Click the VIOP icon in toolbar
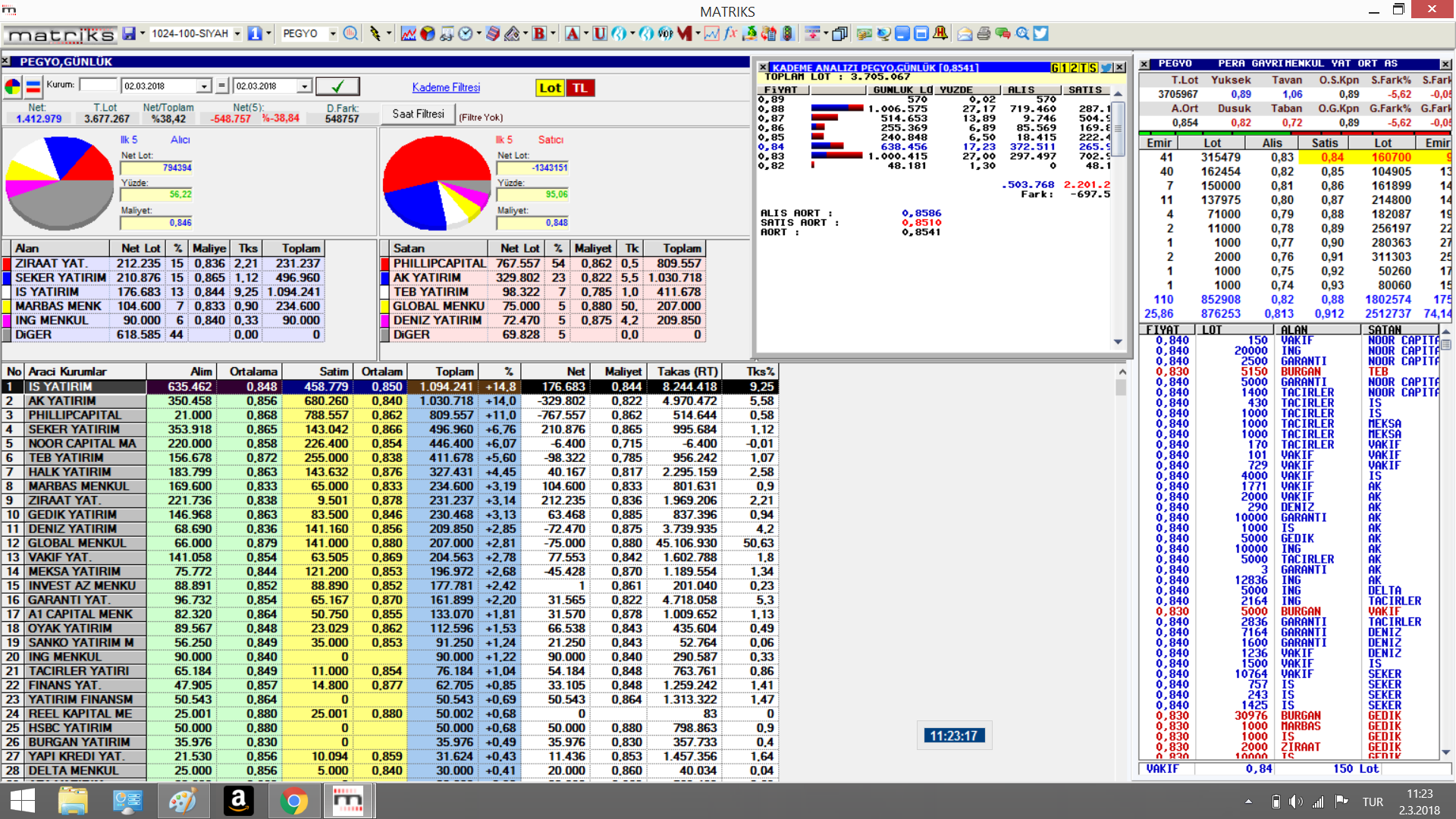 (665, 33)
